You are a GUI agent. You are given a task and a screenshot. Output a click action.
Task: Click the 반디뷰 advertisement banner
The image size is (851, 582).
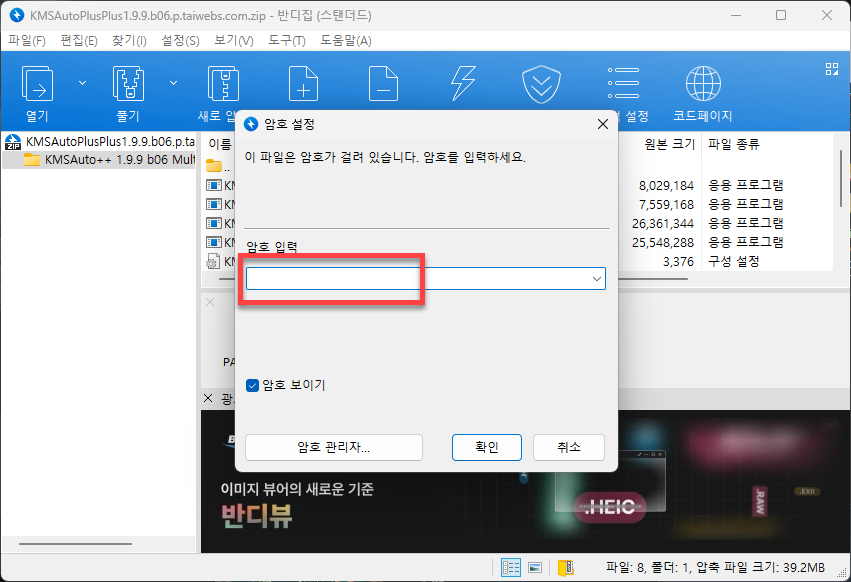coord(525,482)
